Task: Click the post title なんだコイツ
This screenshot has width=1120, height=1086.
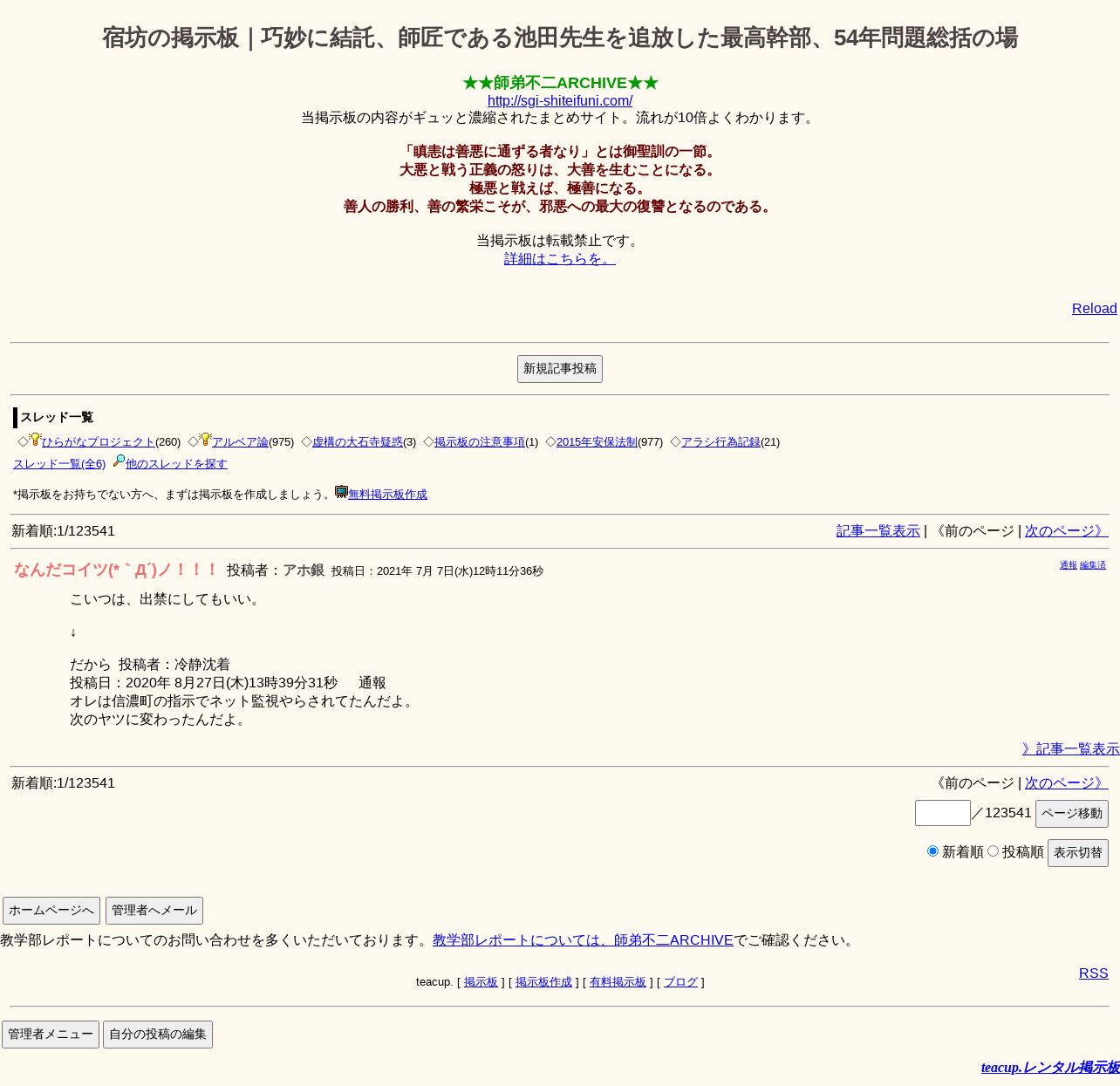Action: [x=116, y=570]
